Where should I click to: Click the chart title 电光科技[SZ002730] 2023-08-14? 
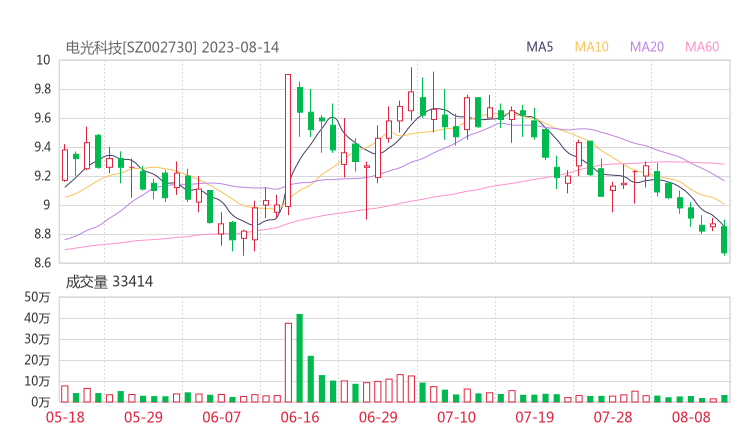[x=172, y=48]
